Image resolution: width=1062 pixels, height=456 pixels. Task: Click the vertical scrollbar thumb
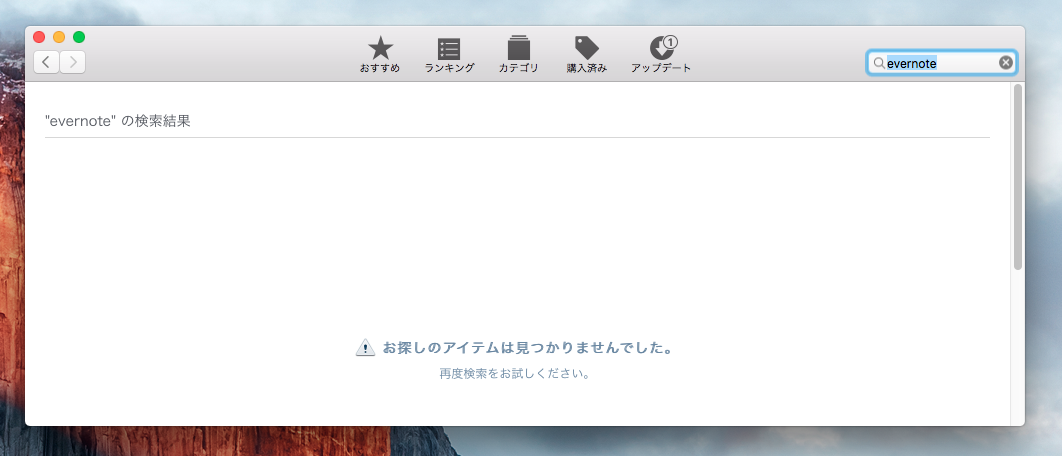click(x=1018, y=178)
